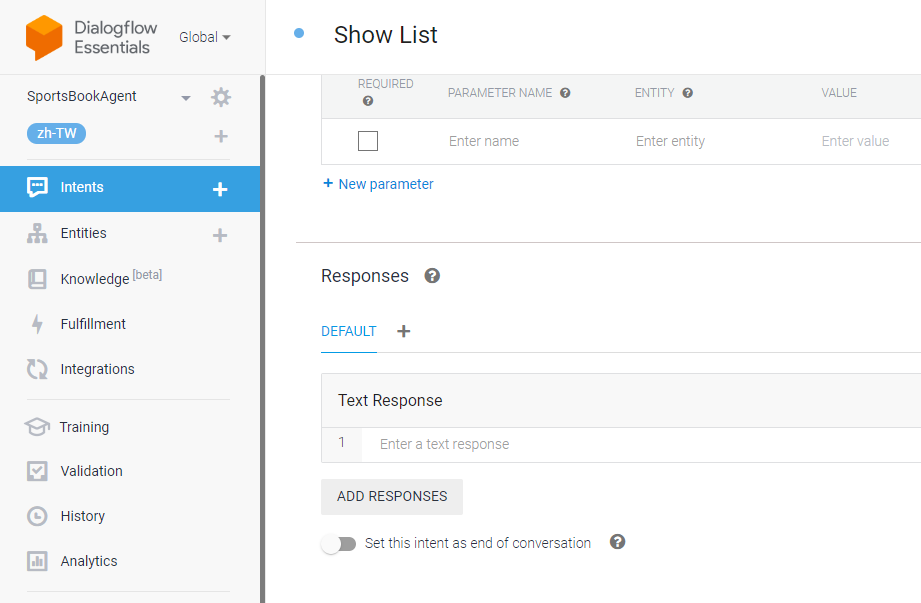Screen dimensions: 921x603
Task: Open agent settings gear icon
Action: coord(221,97)
